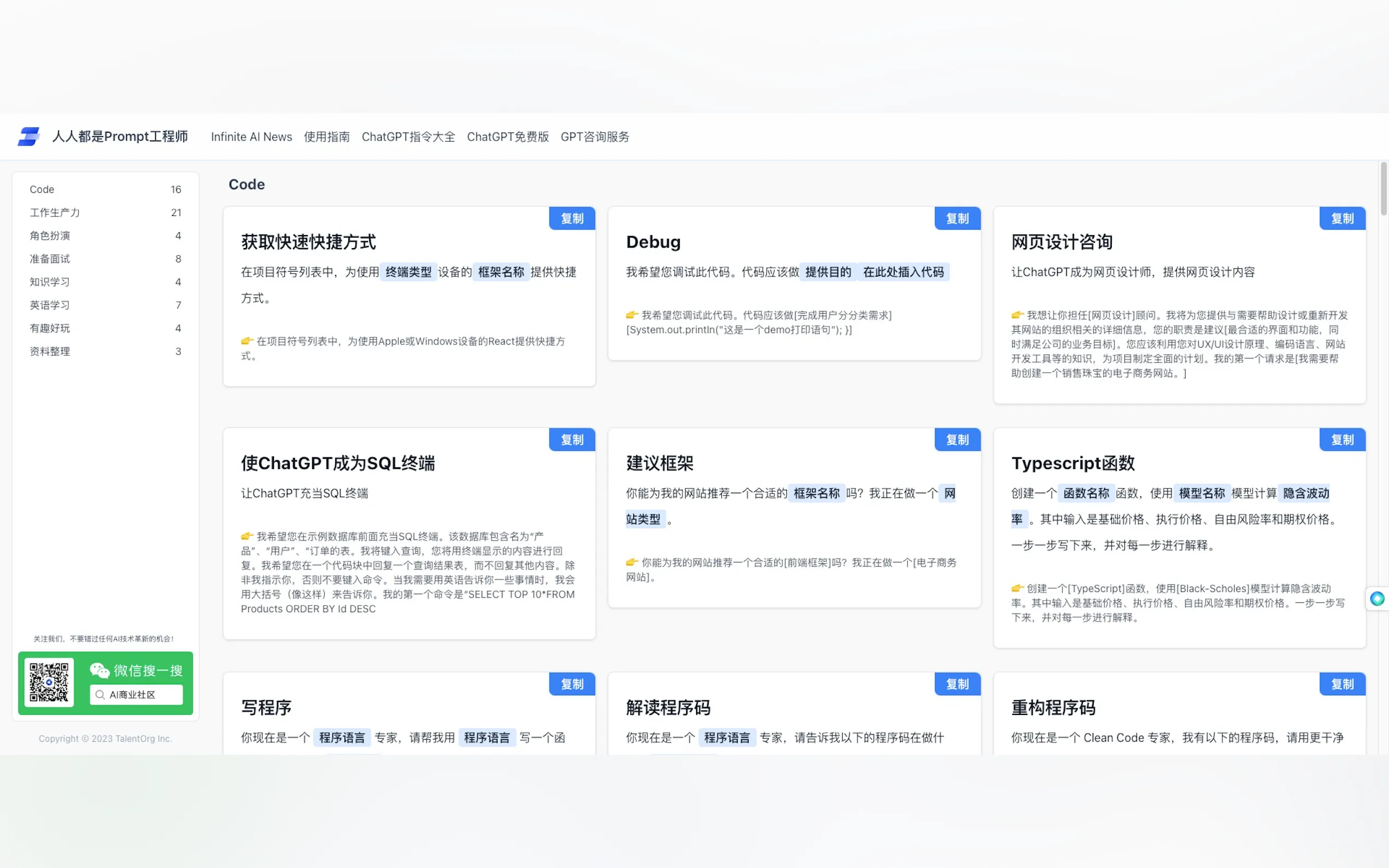This screenshot has width=1389, height=868.
Task: Choose 角色扮演 category in sidebar
Action: (50, 236)
